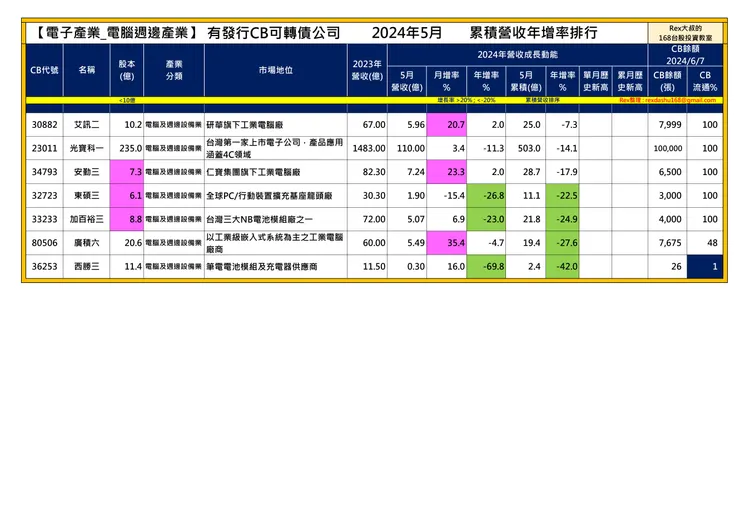Select pink monthly growth cell 35.4
740x523 pixels.
pos(446,243)
